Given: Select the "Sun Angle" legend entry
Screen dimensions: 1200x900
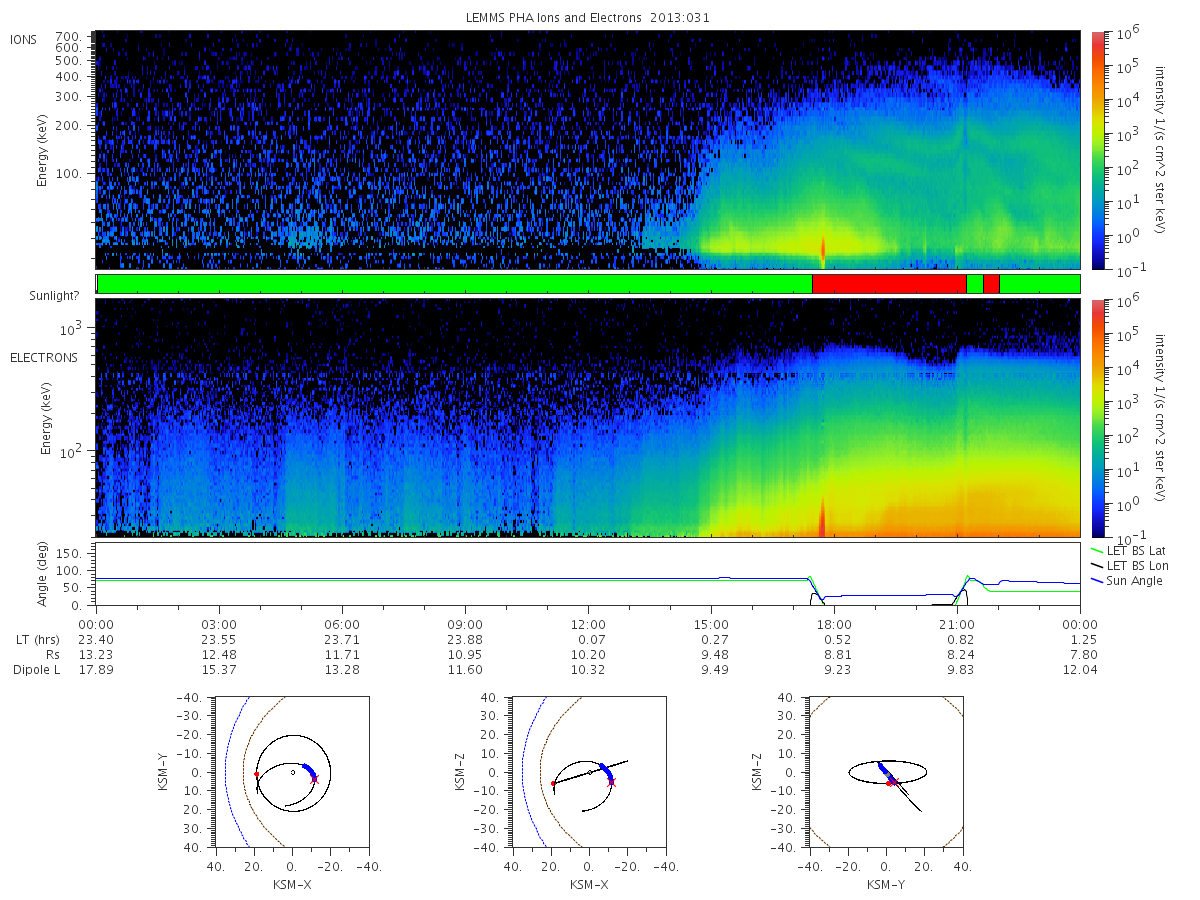Looking at the screenshot, I should pos(1128,581).
